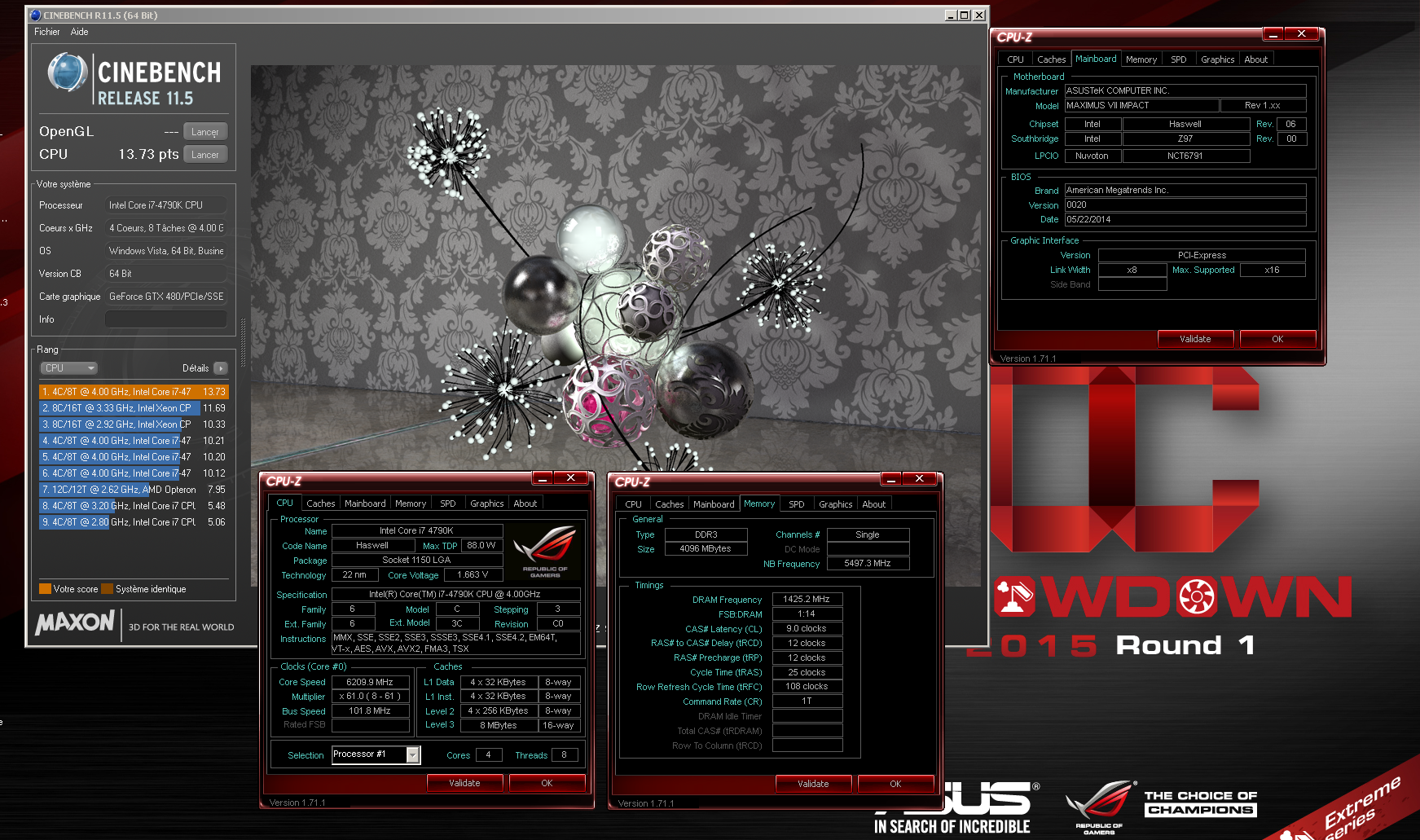Run the CPU test with Lancer

205,155
